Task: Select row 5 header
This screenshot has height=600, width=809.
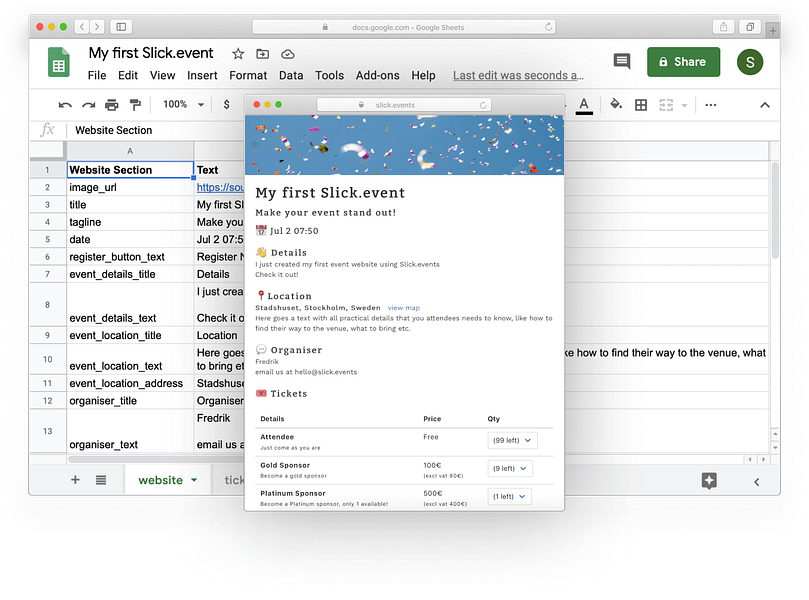Action: tap(47, 239)
